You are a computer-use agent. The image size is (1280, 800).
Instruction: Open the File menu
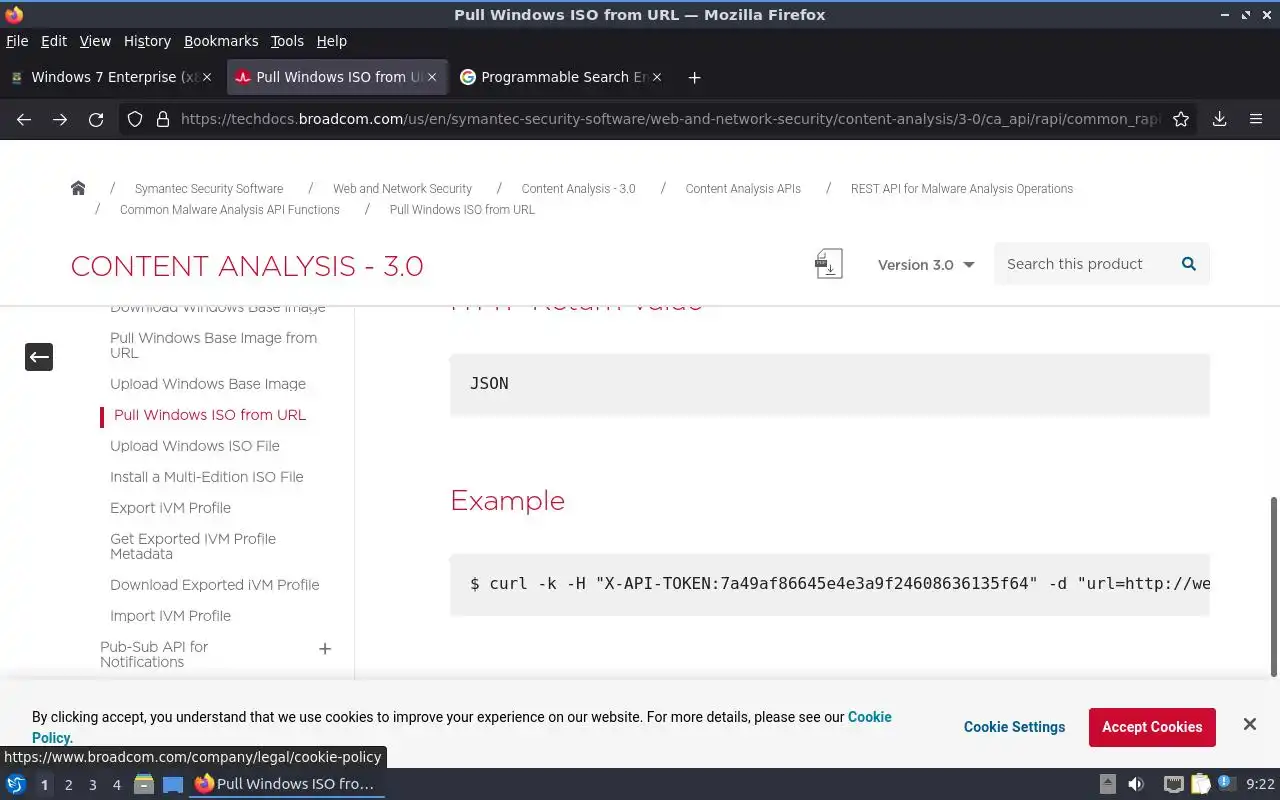(17, 41)
